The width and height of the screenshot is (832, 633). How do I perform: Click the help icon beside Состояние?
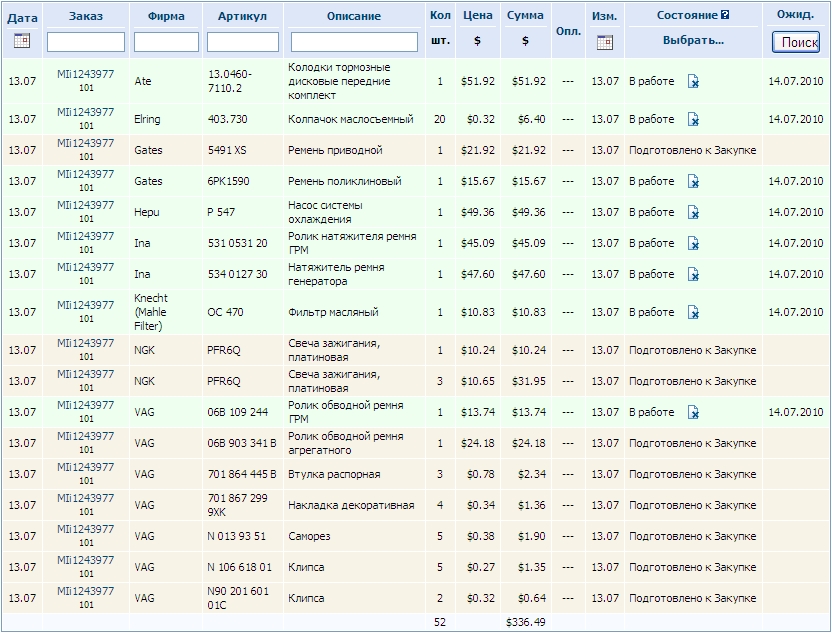click(x=725, y=15)
